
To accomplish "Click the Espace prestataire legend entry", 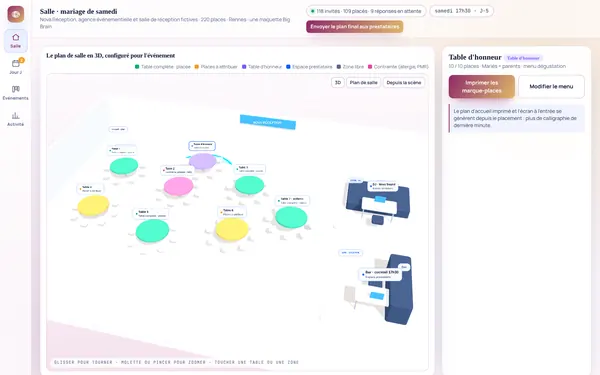I will click(309, 67).
